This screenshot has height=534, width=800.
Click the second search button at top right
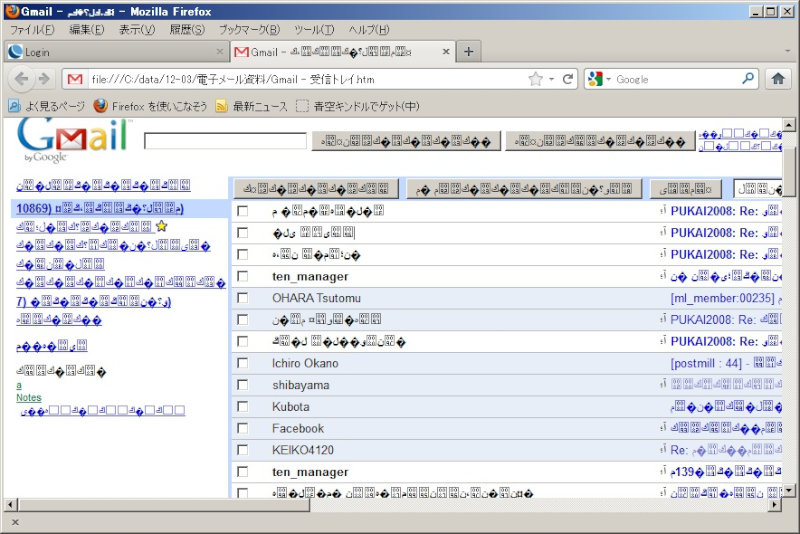[x=600, y=141]
